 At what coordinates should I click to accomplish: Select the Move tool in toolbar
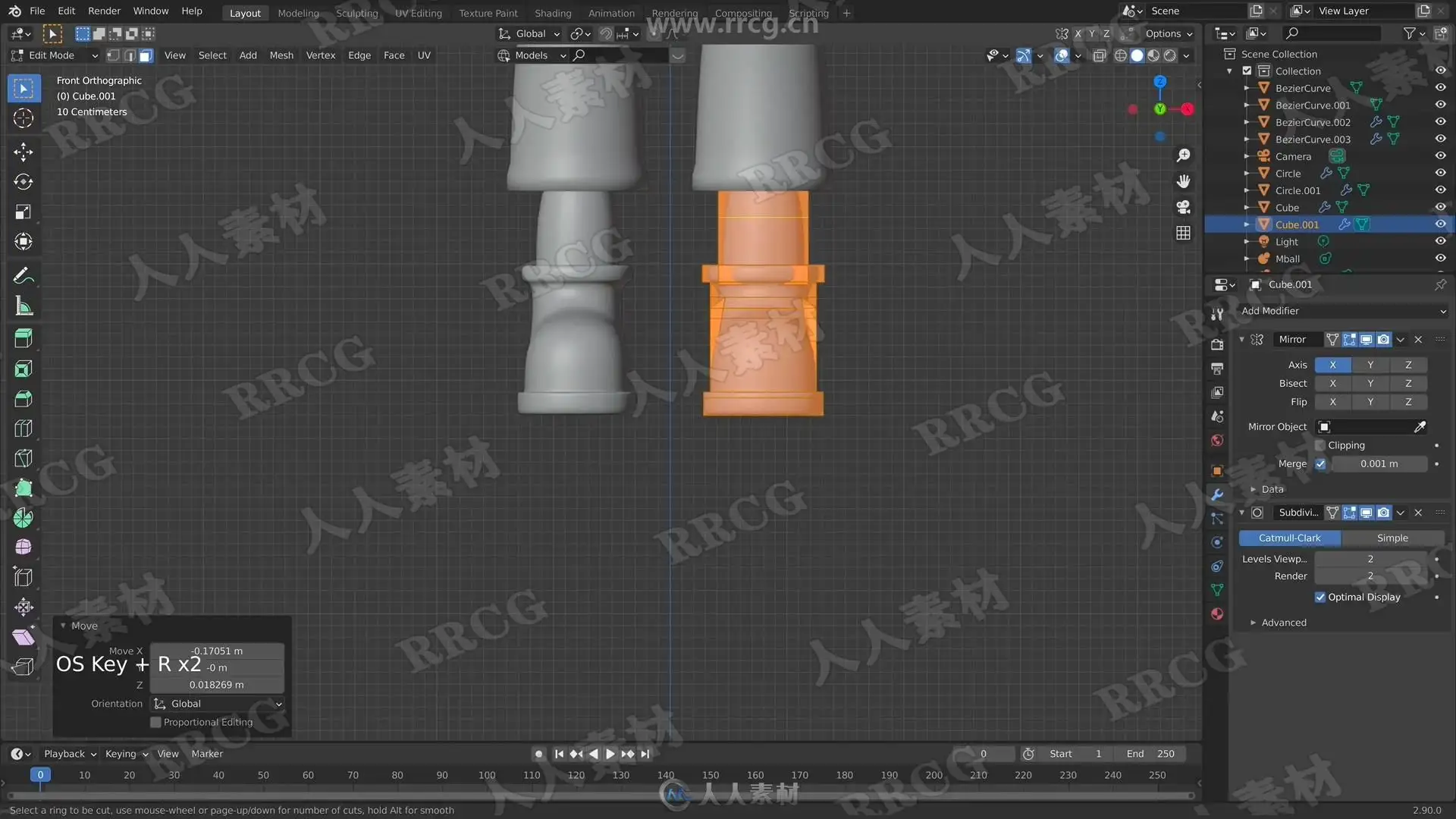click(24, 152)
